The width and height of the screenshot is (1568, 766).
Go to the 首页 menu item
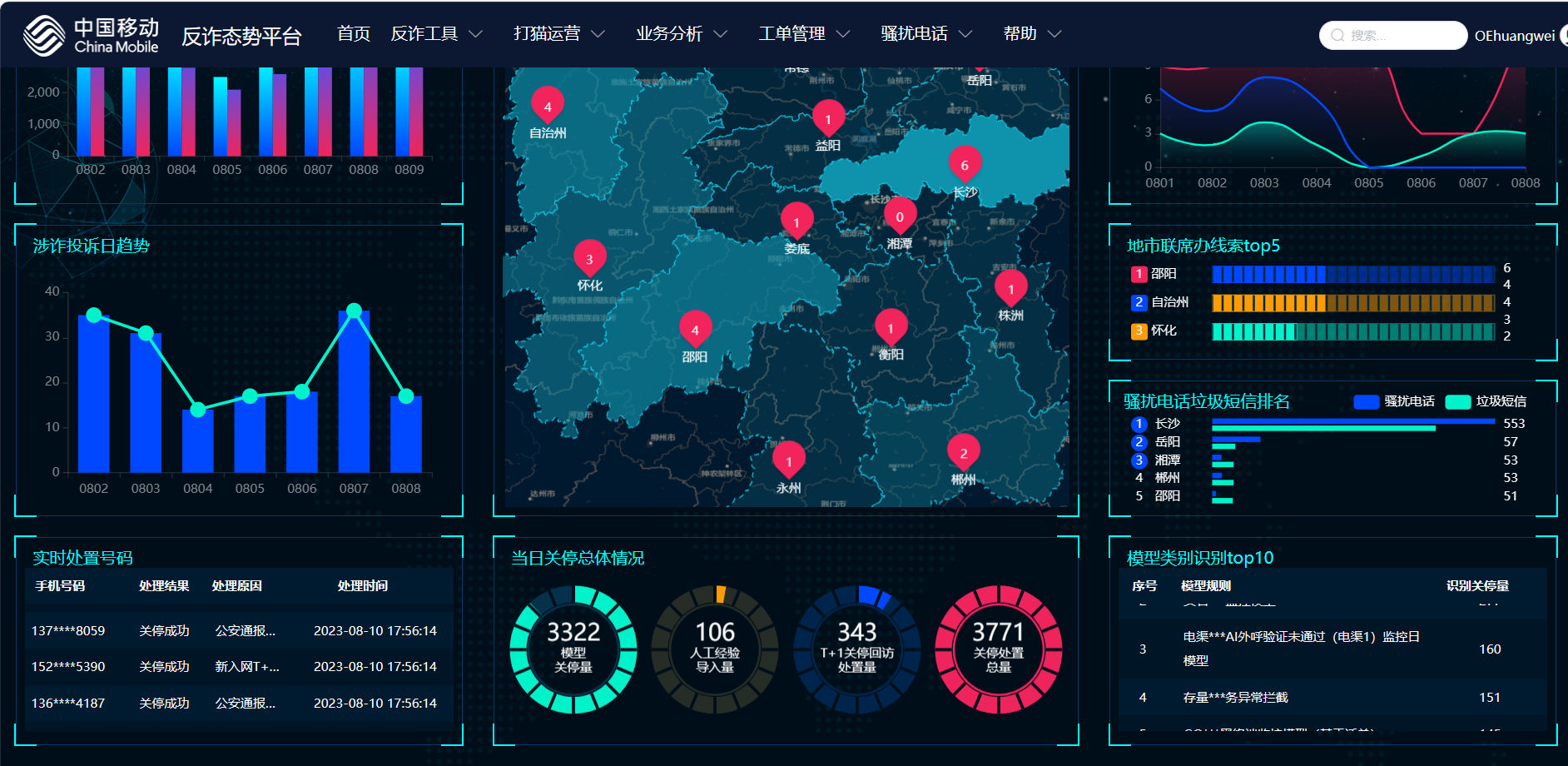click(x=354, y=33)
